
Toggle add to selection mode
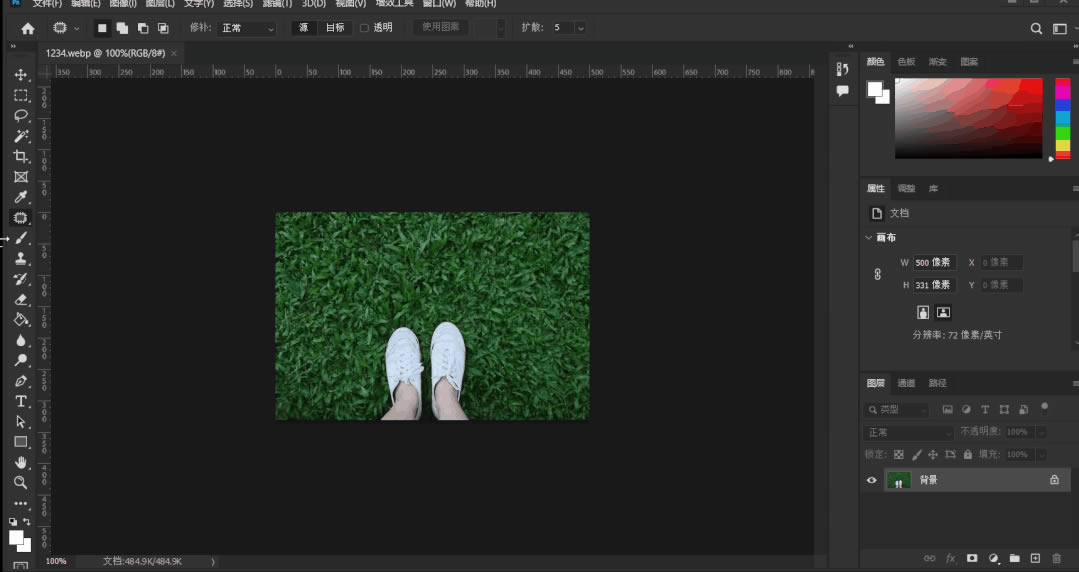(122, 28)
